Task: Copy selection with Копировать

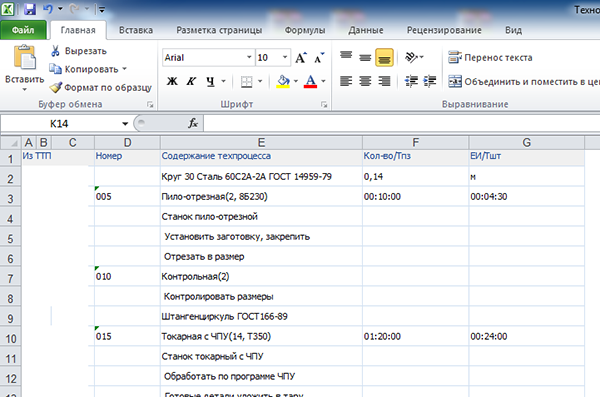Action: tap(84, 69)
